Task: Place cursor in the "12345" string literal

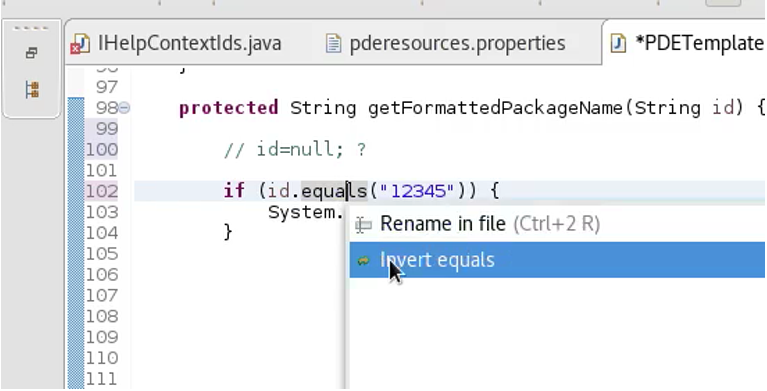Action: [x=420, y=190]
